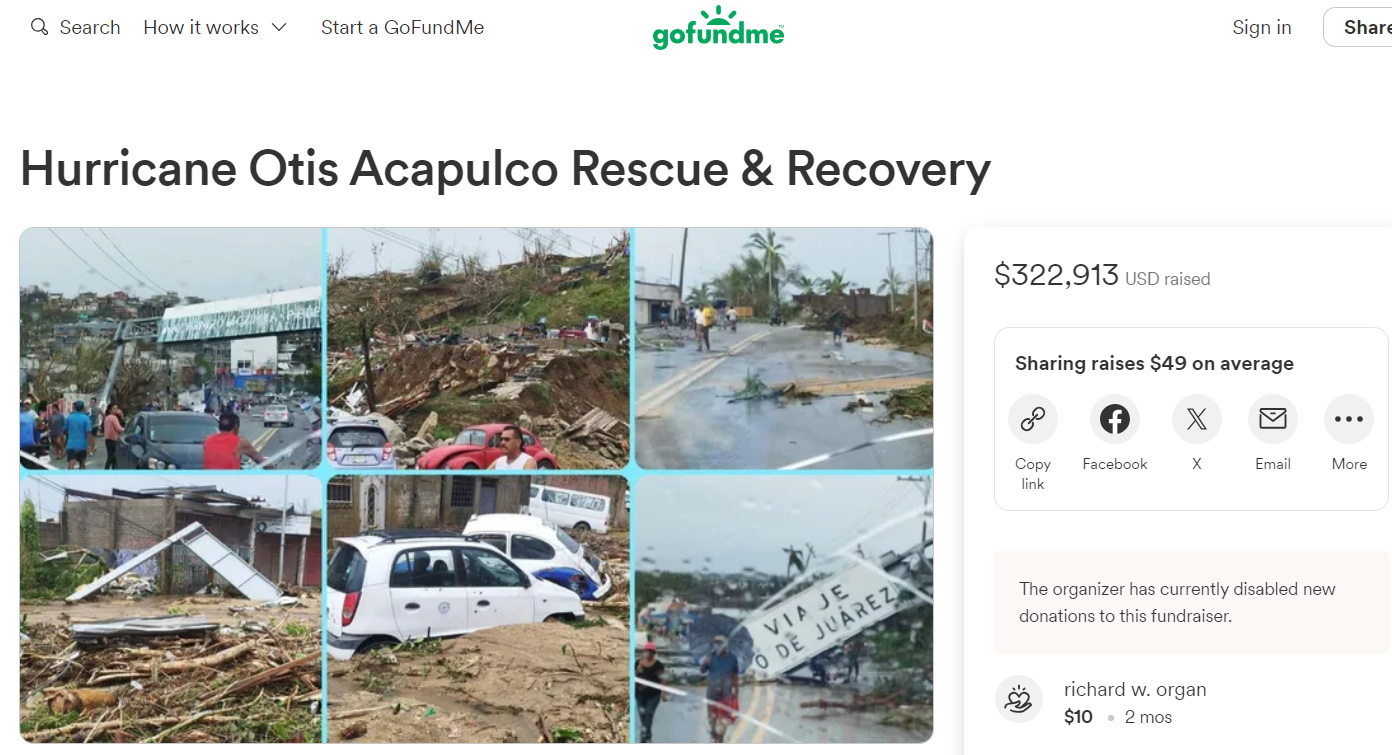This screenshot has width=1392, height=755.
Task: Click the Search text in navigation
Action: point(90,27)
